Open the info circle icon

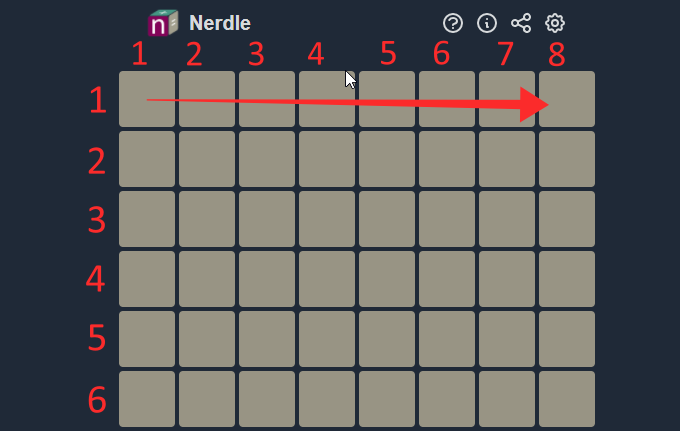point(487,23)
